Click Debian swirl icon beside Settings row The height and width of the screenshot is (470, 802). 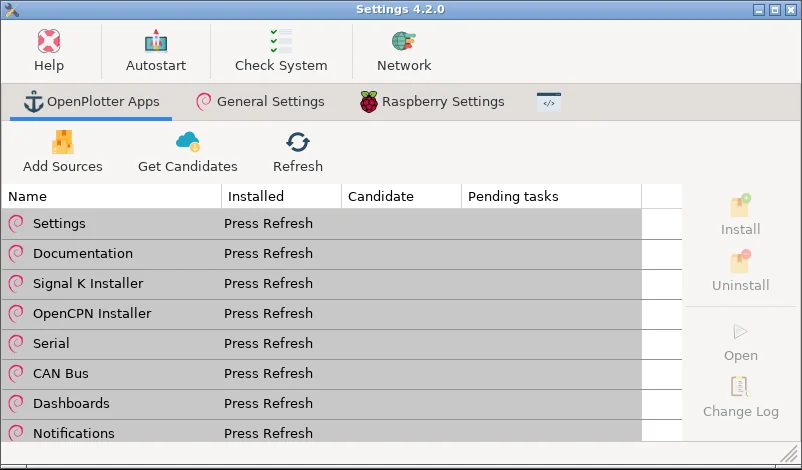tap(16, 223)
